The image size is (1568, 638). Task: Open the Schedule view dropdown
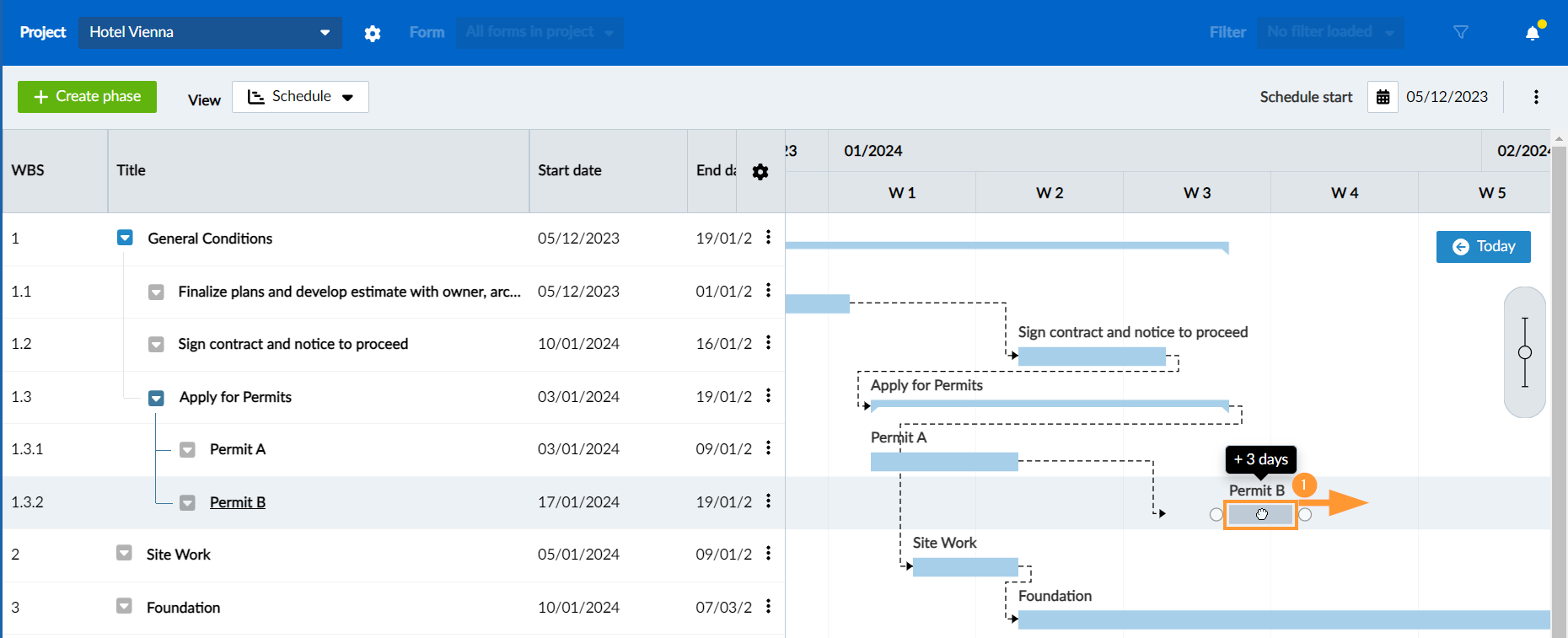(x=300, y=97)
